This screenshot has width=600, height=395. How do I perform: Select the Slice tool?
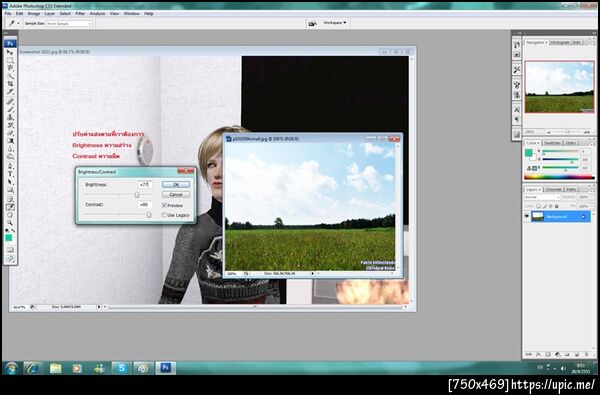[x=10, y=91]
